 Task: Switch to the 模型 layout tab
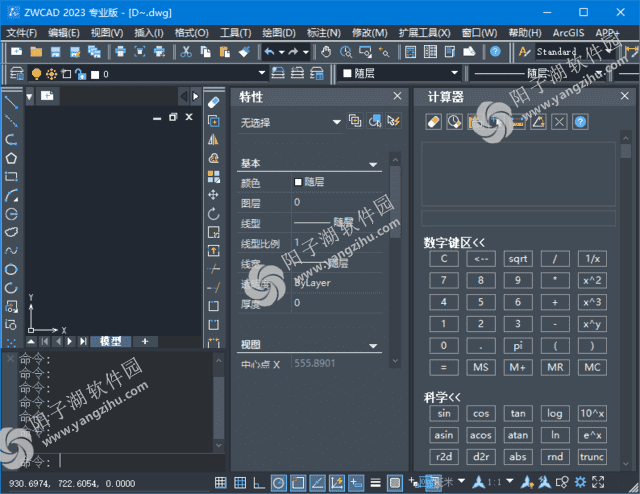[111, 341]
